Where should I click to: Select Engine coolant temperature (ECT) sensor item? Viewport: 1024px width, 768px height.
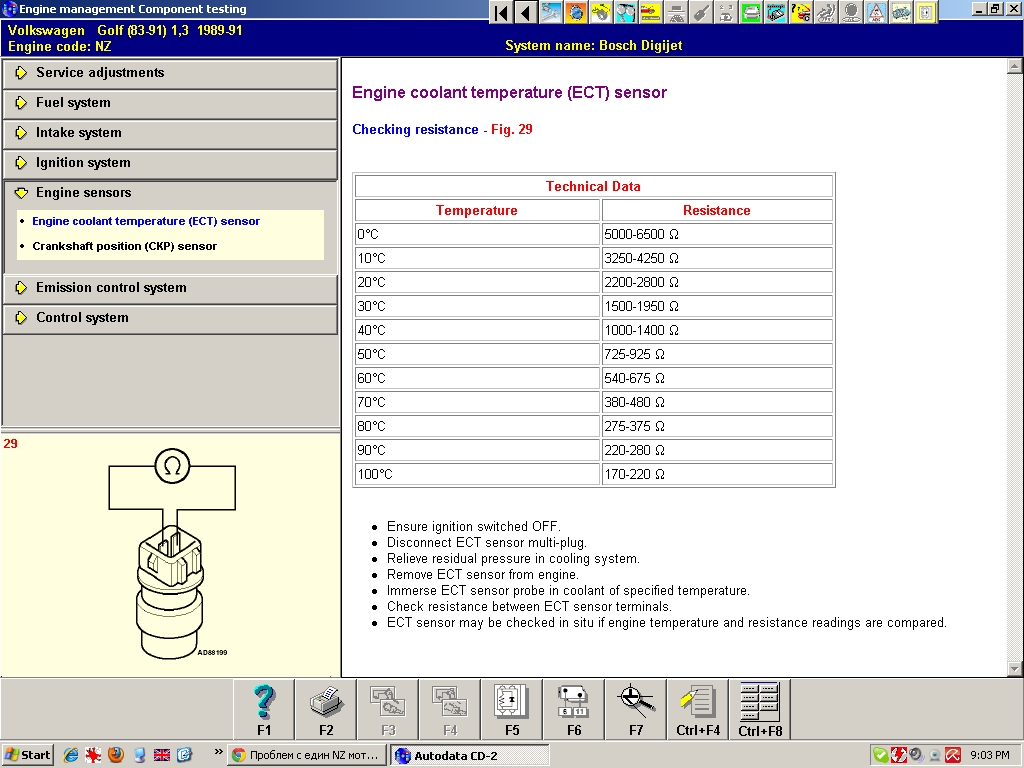(x=146, y=221)
